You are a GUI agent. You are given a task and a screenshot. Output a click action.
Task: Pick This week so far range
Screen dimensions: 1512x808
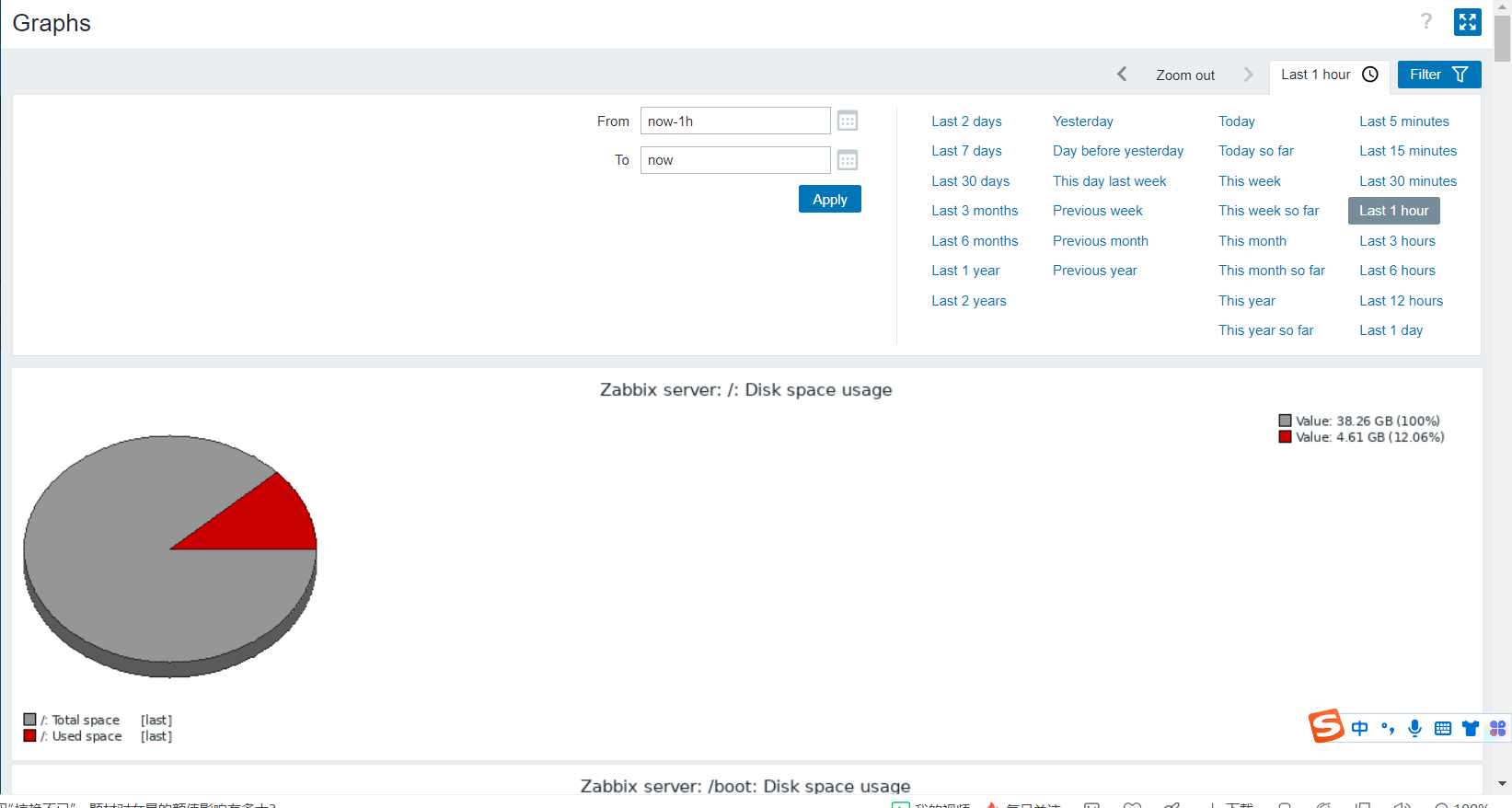[x=1269, y=211]
